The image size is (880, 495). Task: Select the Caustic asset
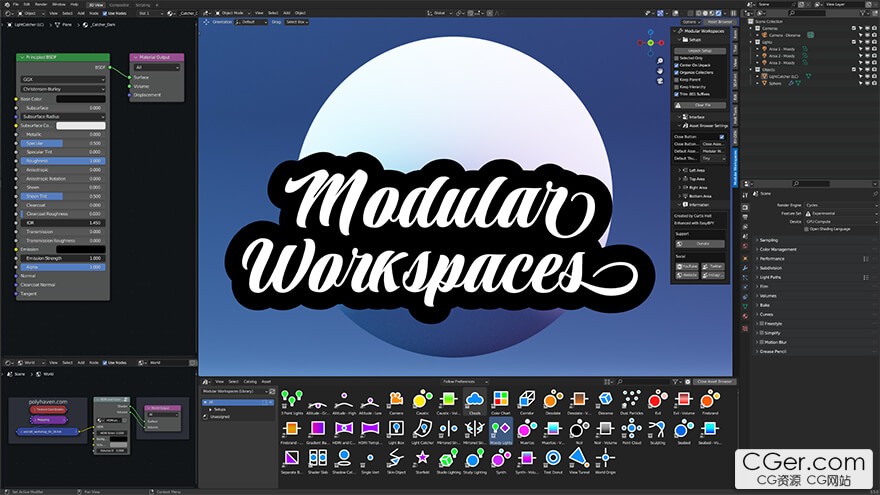tap(422, 402)
